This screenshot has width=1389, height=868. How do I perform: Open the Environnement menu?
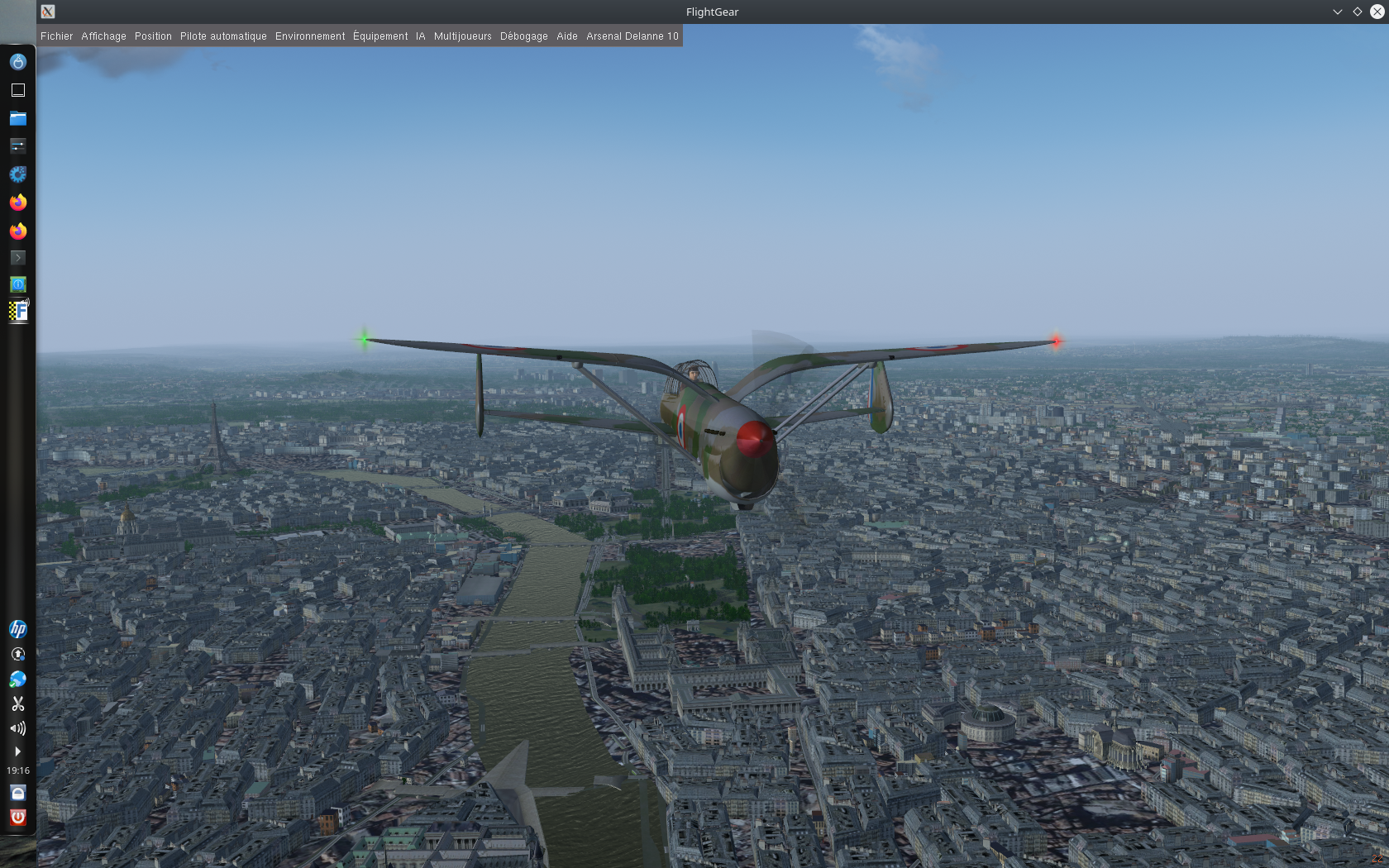coord(310,36)
